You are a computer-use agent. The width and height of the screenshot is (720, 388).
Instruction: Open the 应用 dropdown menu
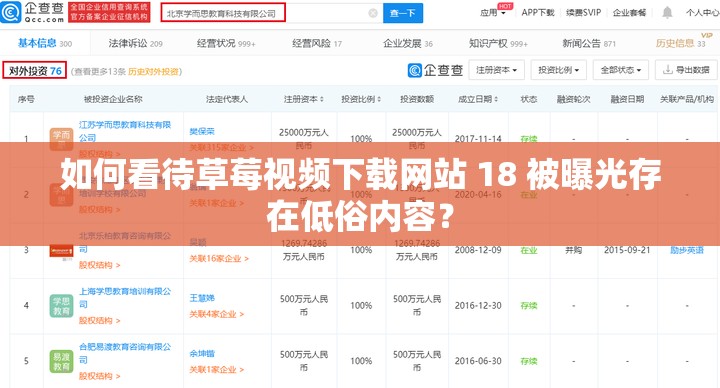point(493,13)
